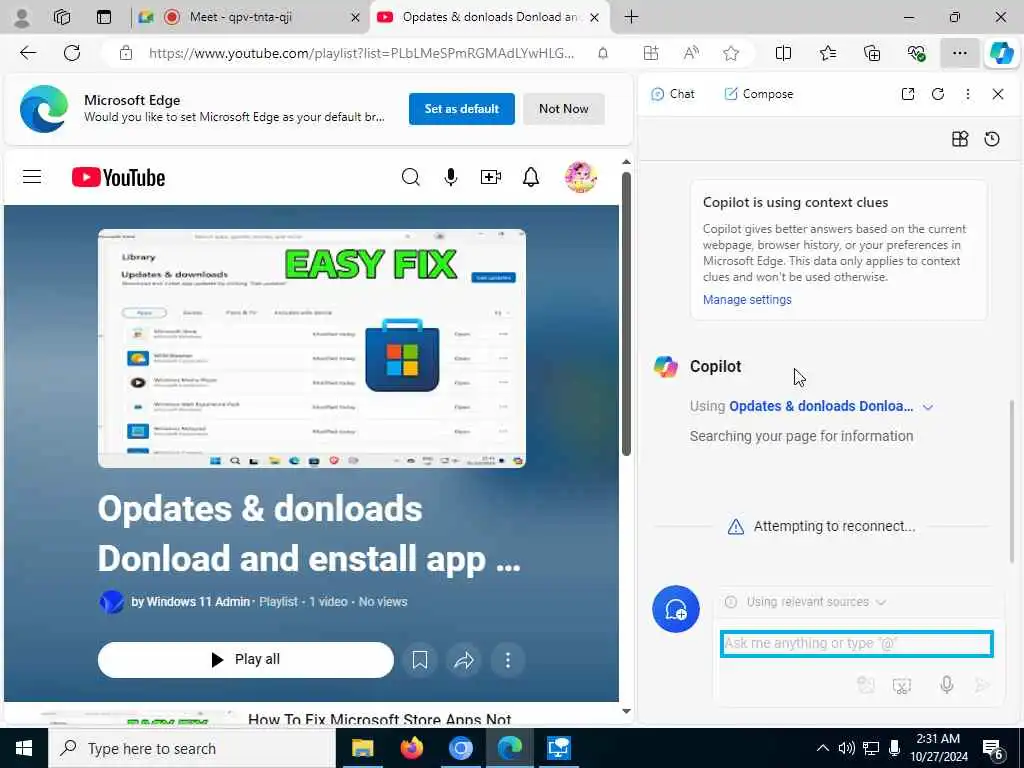Add an image to Copilot message
The width and height of the screenshot is (1024, 768).
pos(865,684)
